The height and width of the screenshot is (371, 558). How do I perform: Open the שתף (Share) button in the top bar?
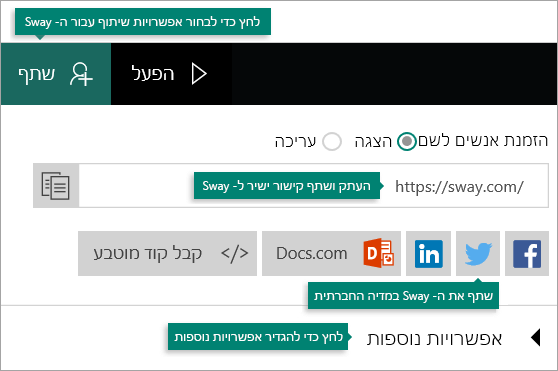click(x=56, y=74)
